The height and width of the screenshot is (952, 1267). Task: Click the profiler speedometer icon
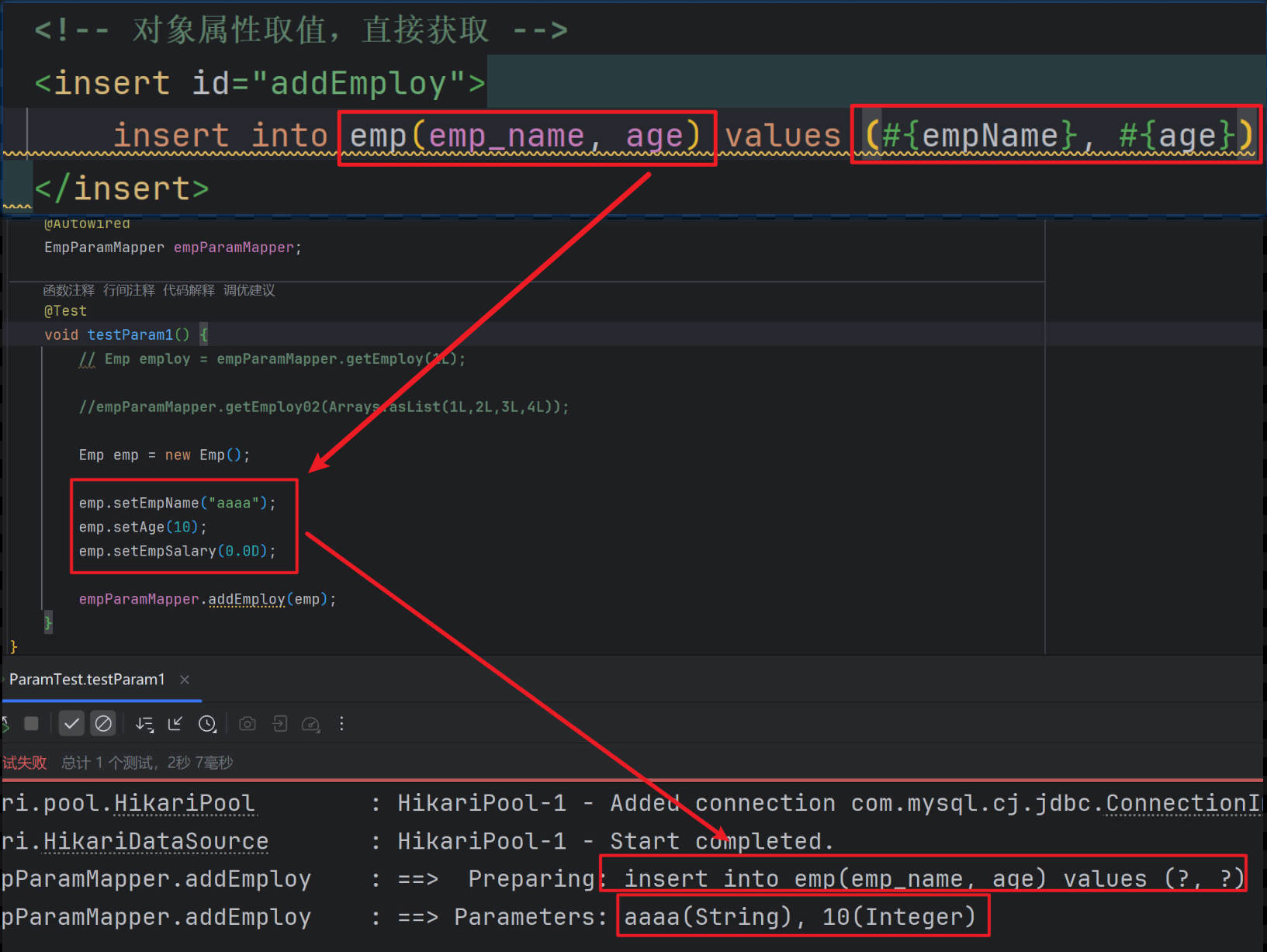(310, 723)
